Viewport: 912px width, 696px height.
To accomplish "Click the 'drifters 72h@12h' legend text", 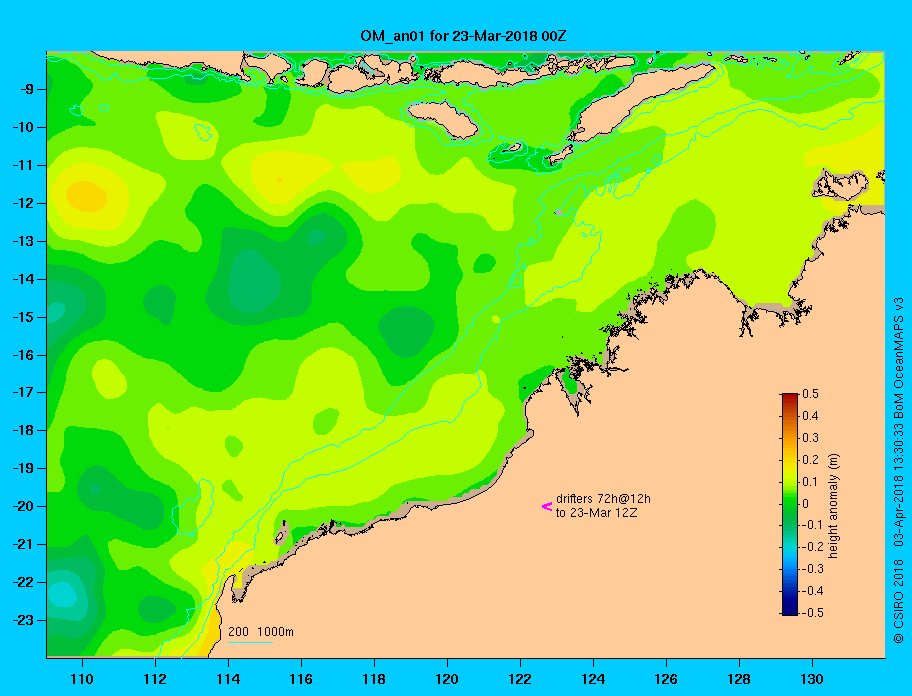I will coord(603,499).
